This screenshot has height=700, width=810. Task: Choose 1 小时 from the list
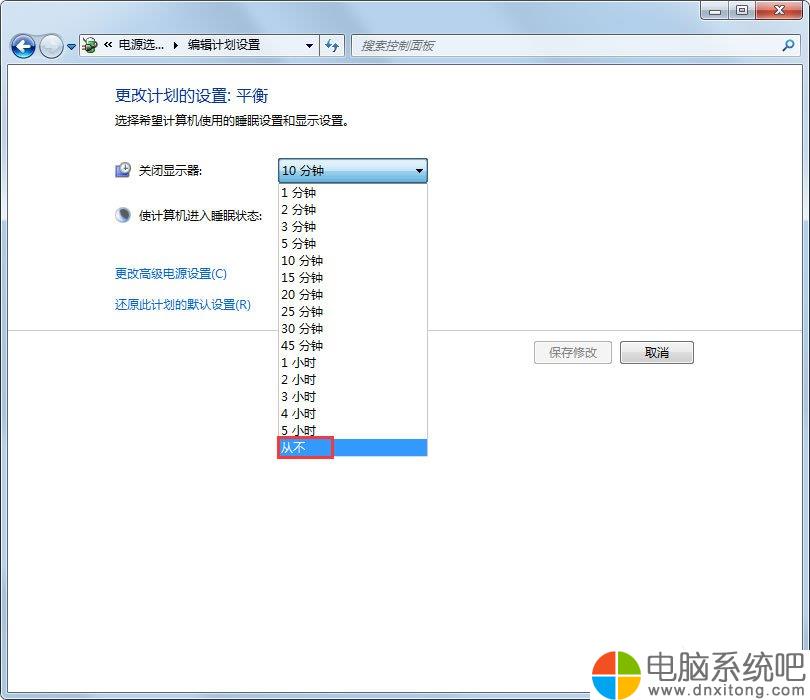pyautogui.click(x=353, y=363)
